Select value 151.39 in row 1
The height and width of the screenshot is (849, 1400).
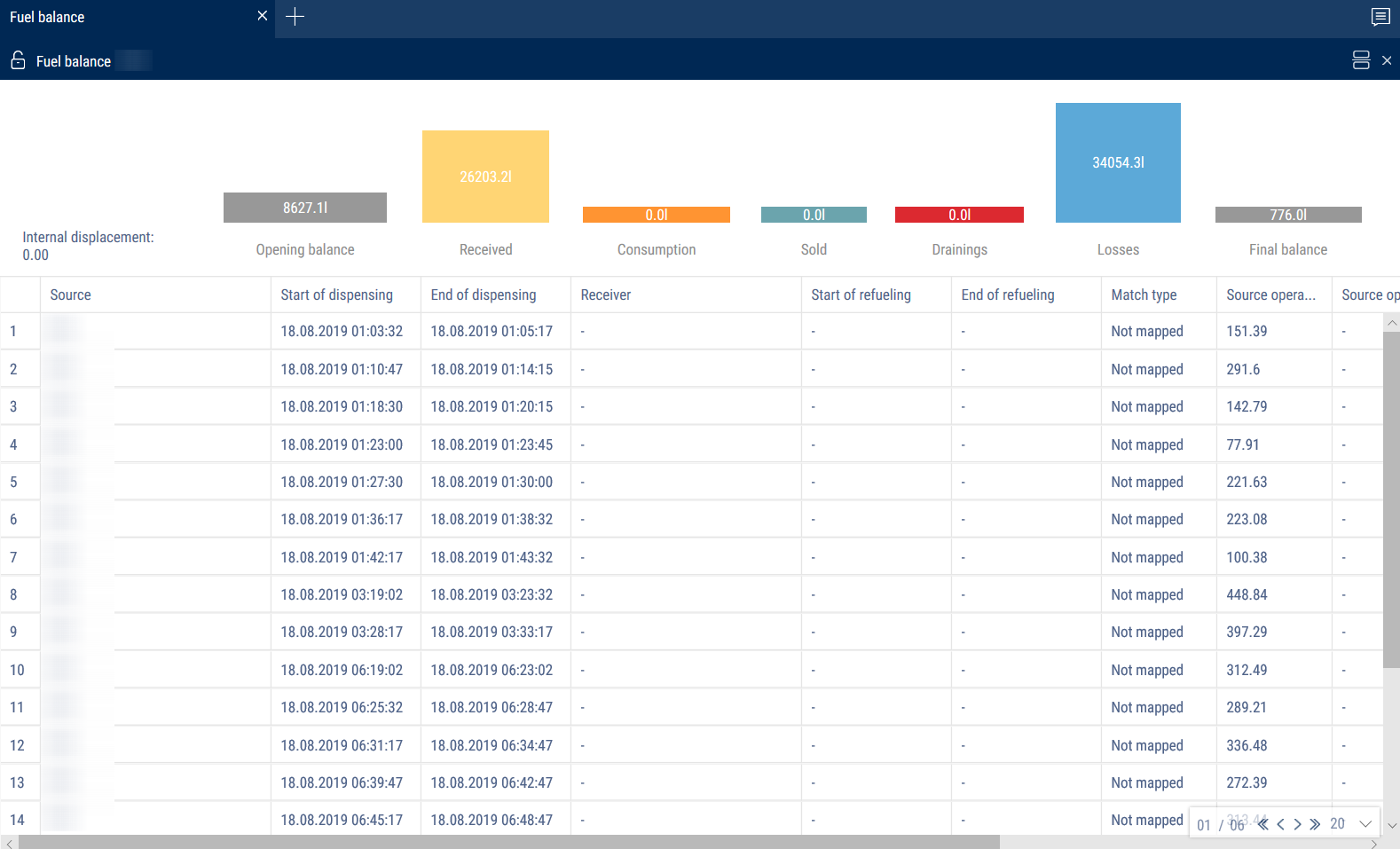tap(1247, 331)
